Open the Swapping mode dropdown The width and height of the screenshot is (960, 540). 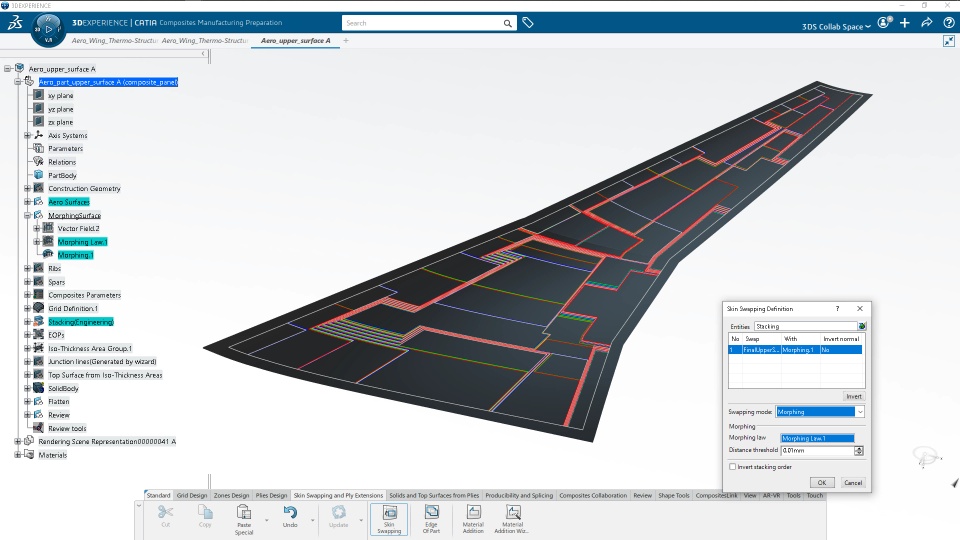860,412
